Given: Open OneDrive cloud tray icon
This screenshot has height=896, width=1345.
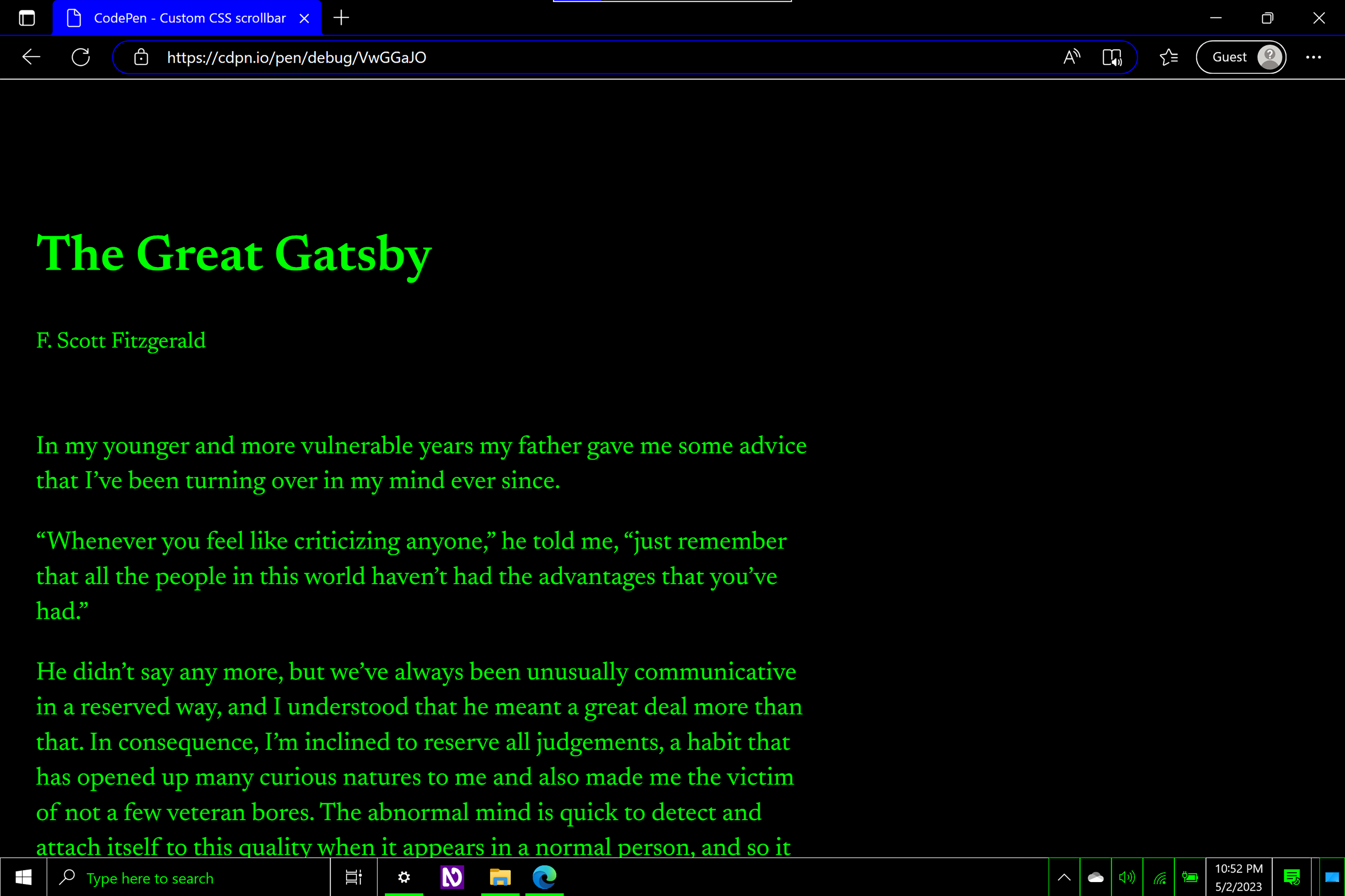Looking at the screenshot, I should pos(1096,877).
